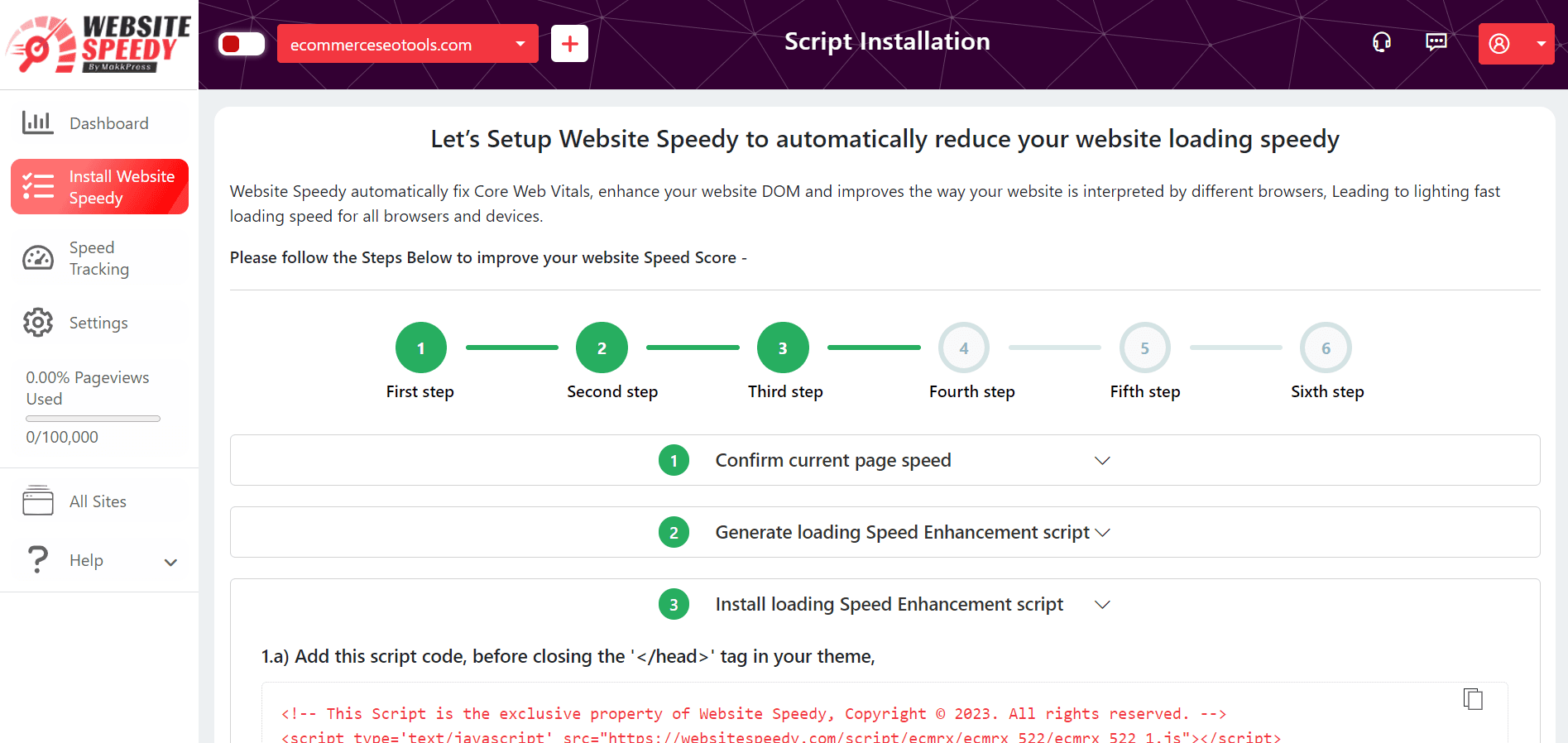
Task: Click the '0/100,000' pageviews count
Action: pyautogui.click(x=62, y=437)
